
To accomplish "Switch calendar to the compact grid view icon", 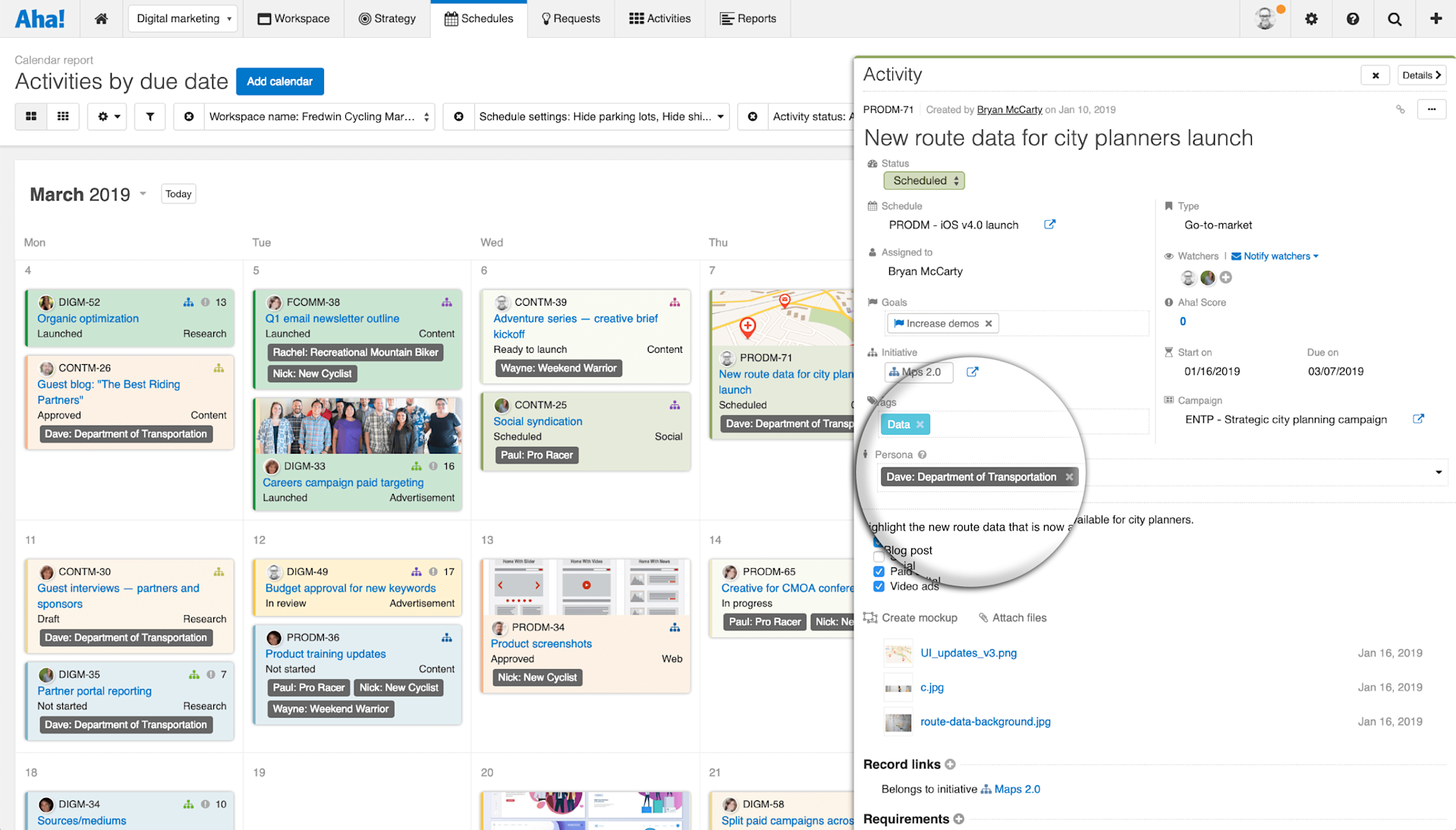I will point(63,116).
